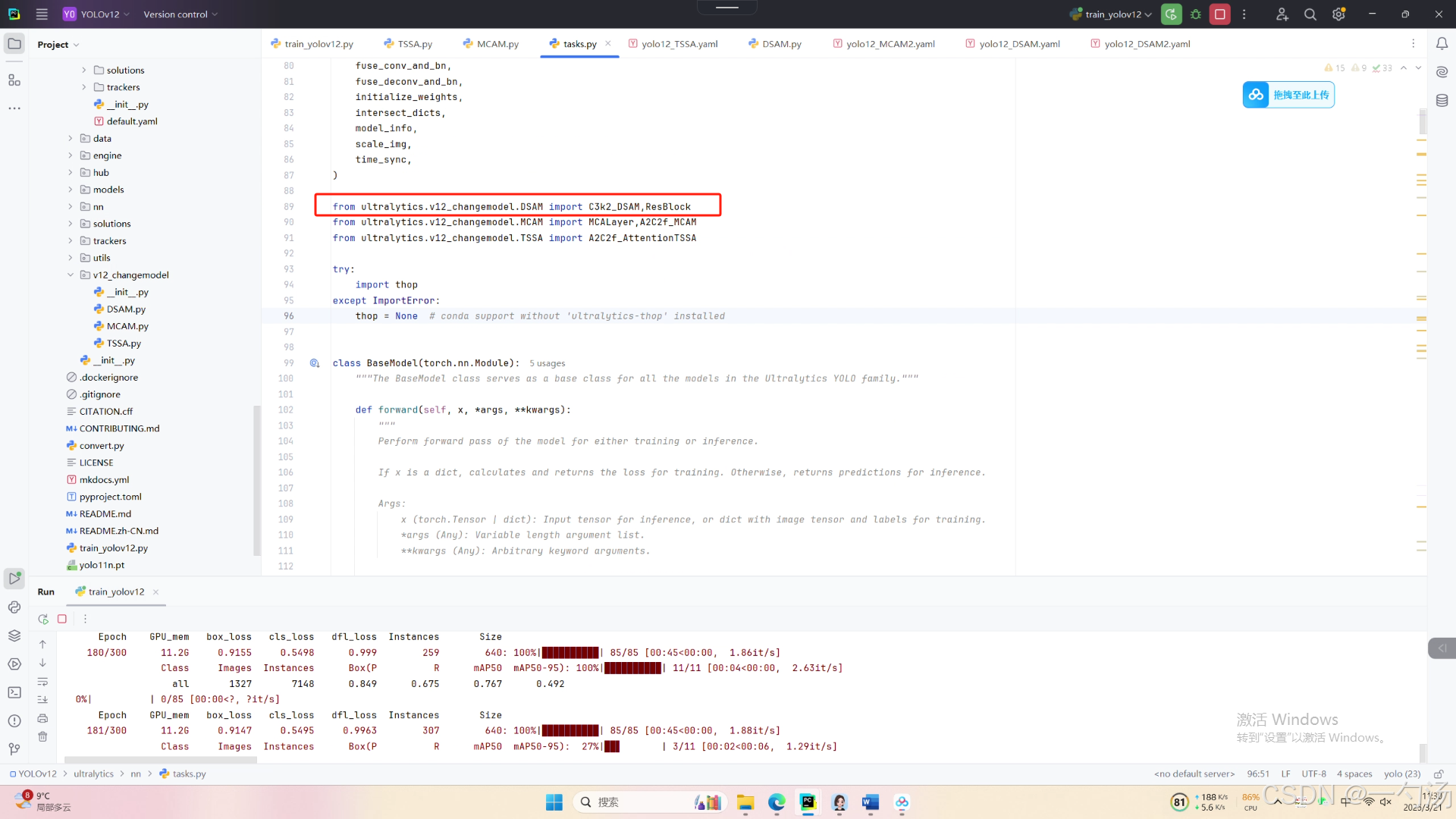Image resolution: width=1456 pixels, height=819 pixels.
Task: Click the yolo (23) interpreter in status bar
Action: [1401, 774]
